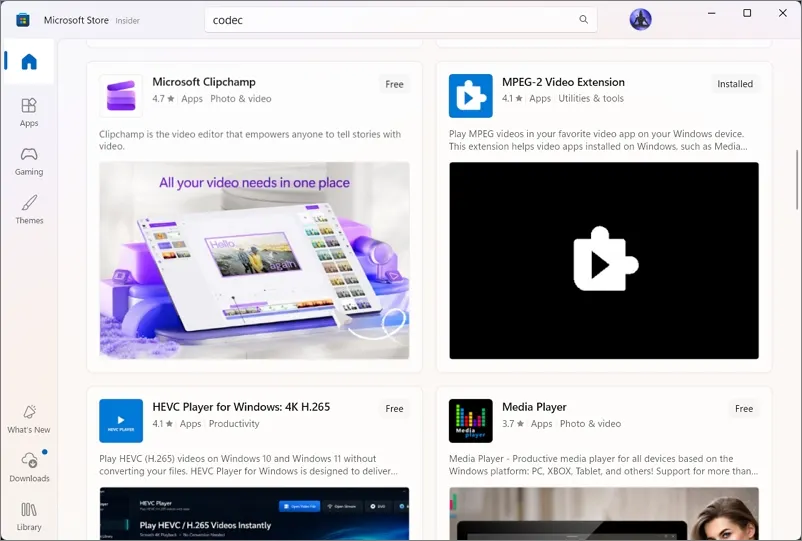This screenshot has width=802, height=541.
Task: Click the Media Player app icon
Action: [x=471, y=420]
